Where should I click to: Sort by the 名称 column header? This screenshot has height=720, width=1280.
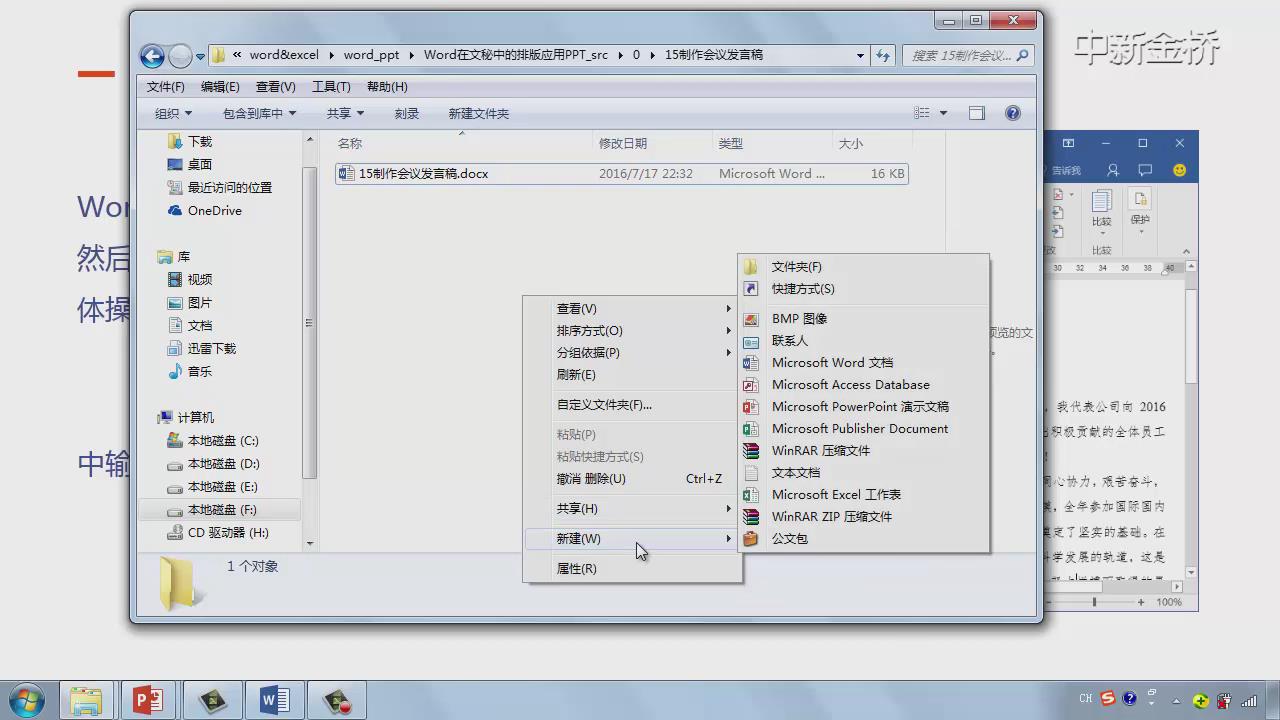coord(462,143)
